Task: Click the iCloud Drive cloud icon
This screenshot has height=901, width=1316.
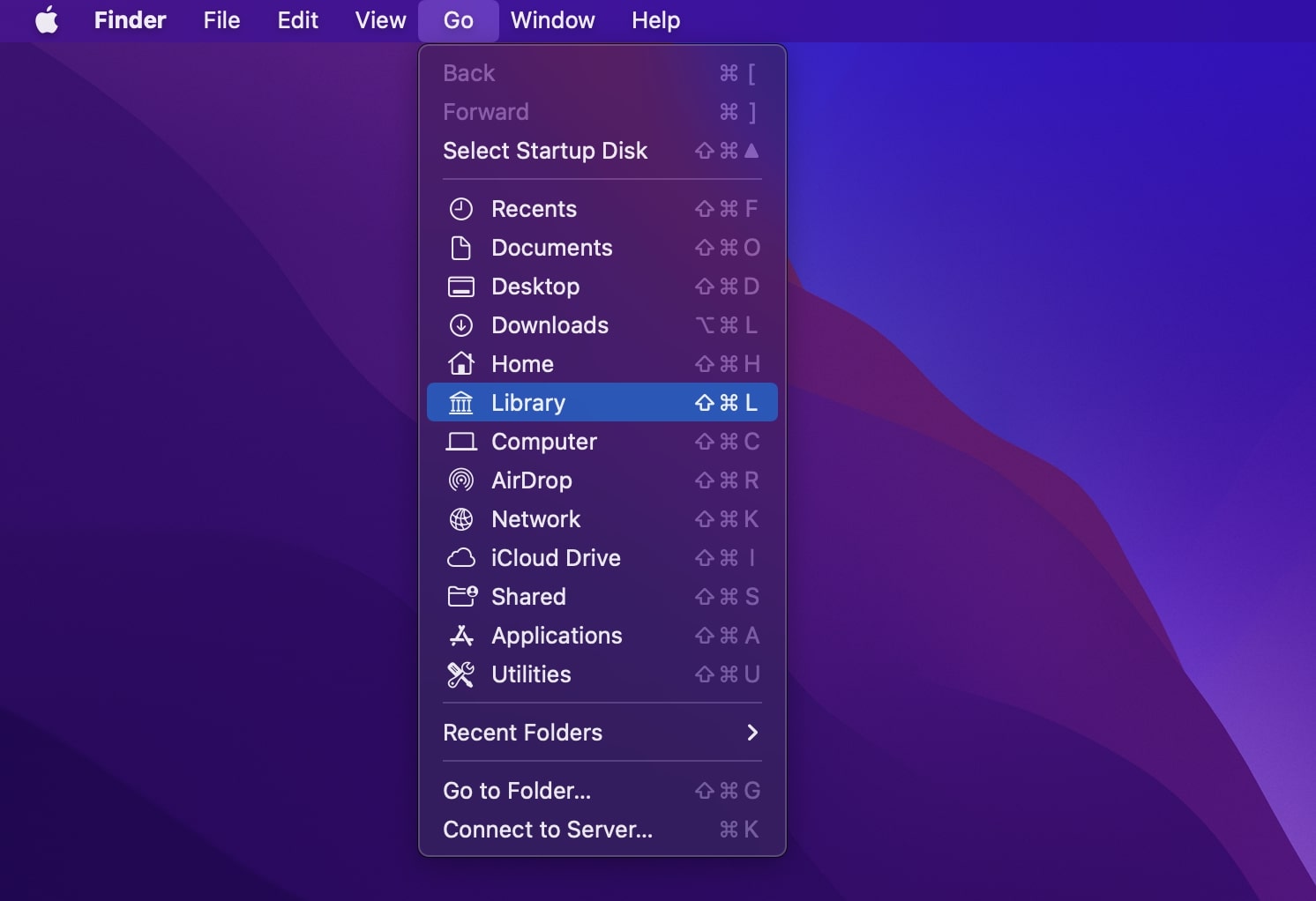Action: click(x=461, y=558)
